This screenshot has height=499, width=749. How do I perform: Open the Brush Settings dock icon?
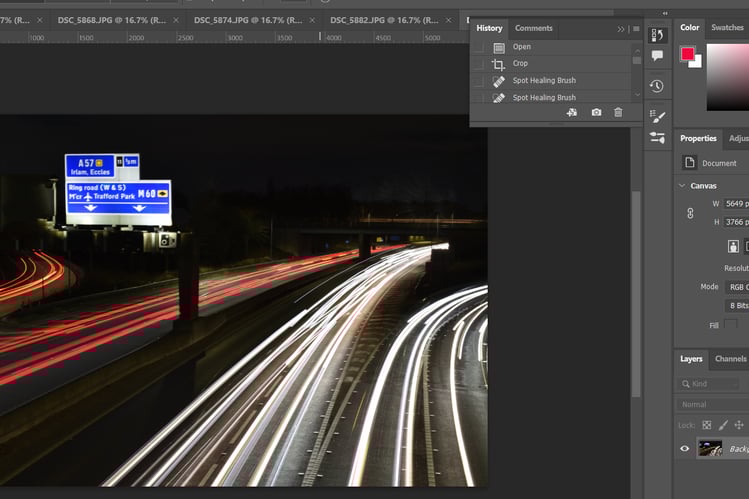[x=657, y=116]
